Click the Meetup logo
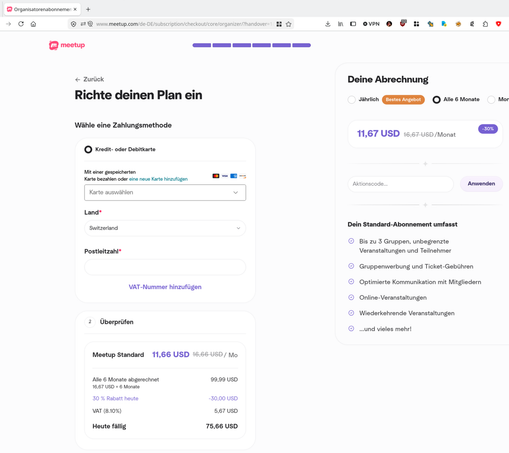 tap(67, 45)
